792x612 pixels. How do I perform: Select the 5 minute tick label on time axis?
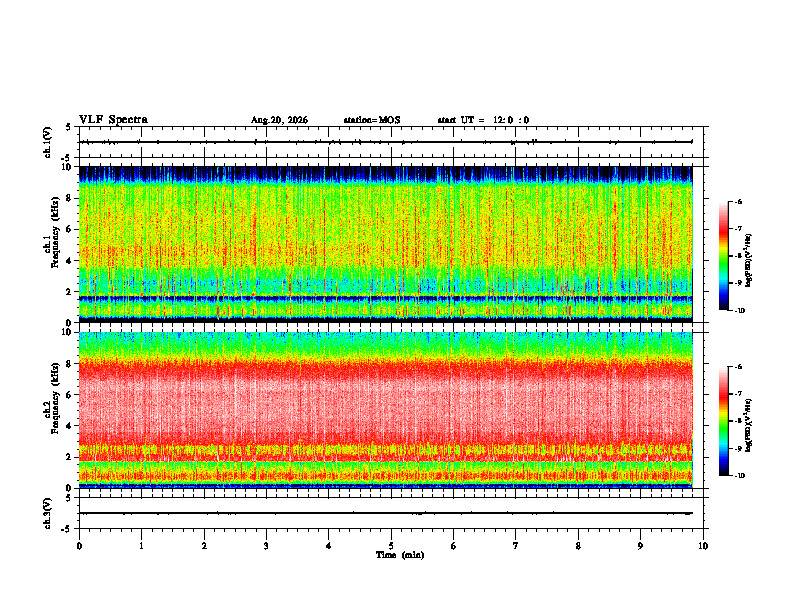391,546
